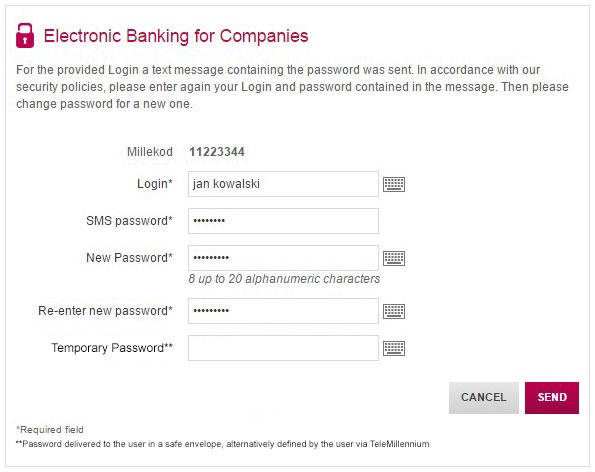Click the empty Temporary Password field

pyautogui.click(x=283, y=348)
